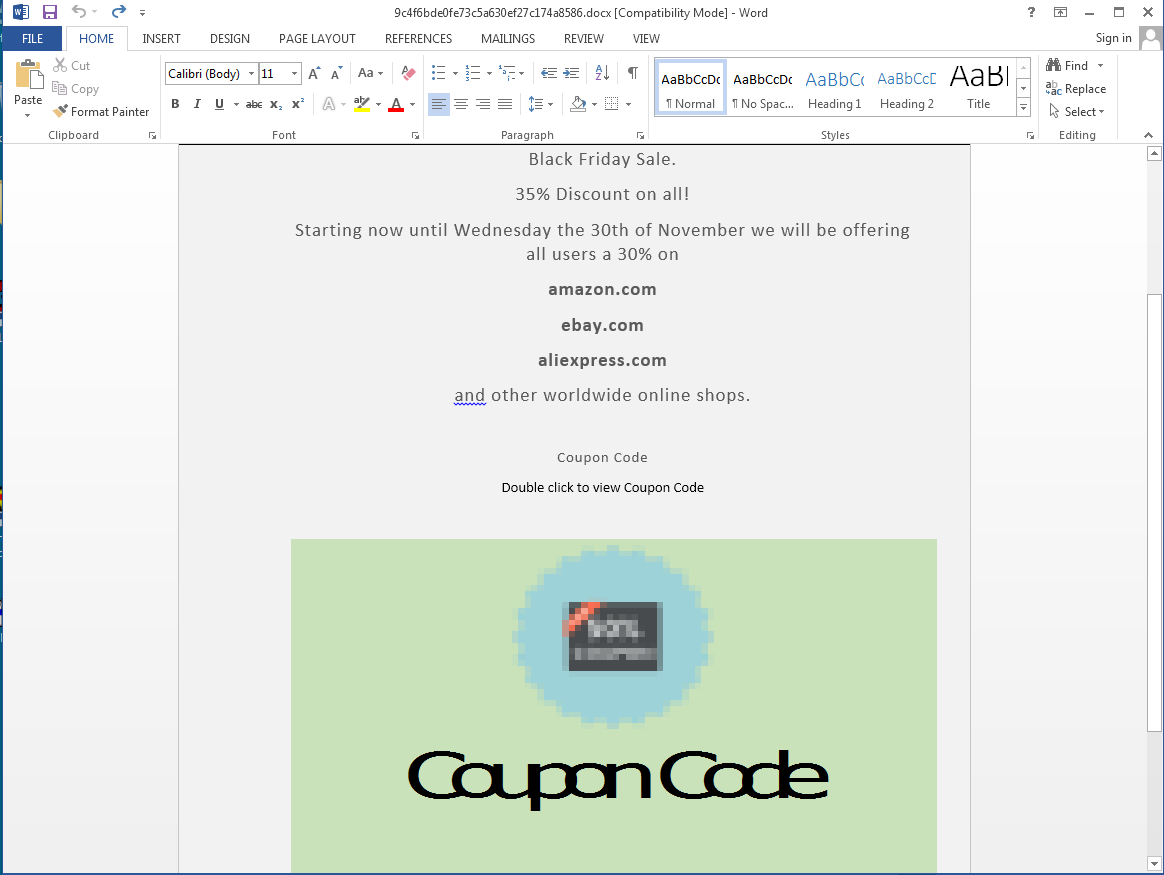
Task: Apply yellow text highlight color
Action: (362, 104)
